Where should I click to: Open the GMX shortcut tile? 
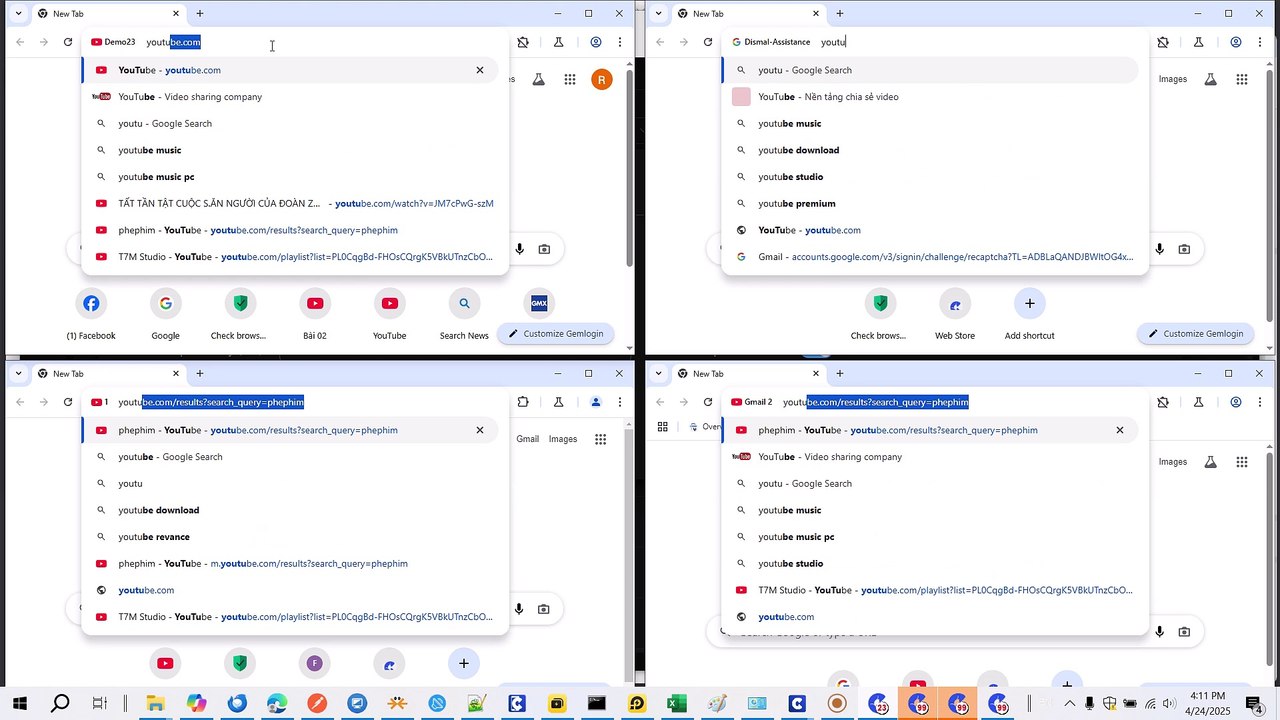pyautogui.click(x=539, y=304)
